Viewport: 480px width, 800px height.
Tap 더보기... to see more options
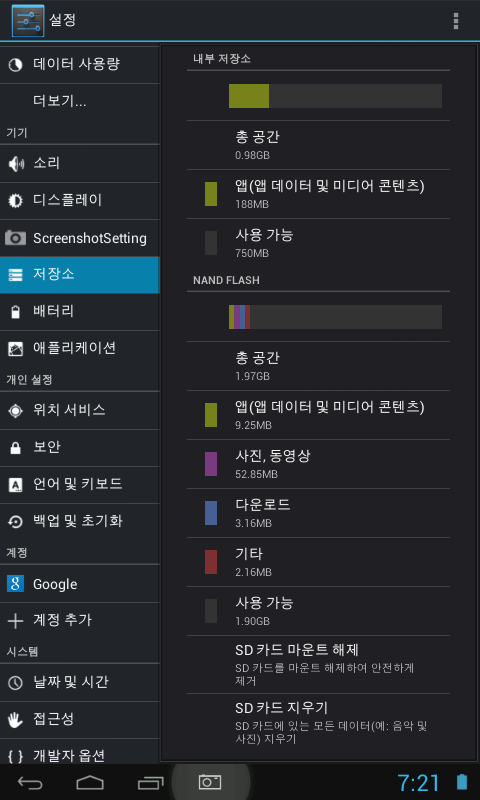point(80,102)
